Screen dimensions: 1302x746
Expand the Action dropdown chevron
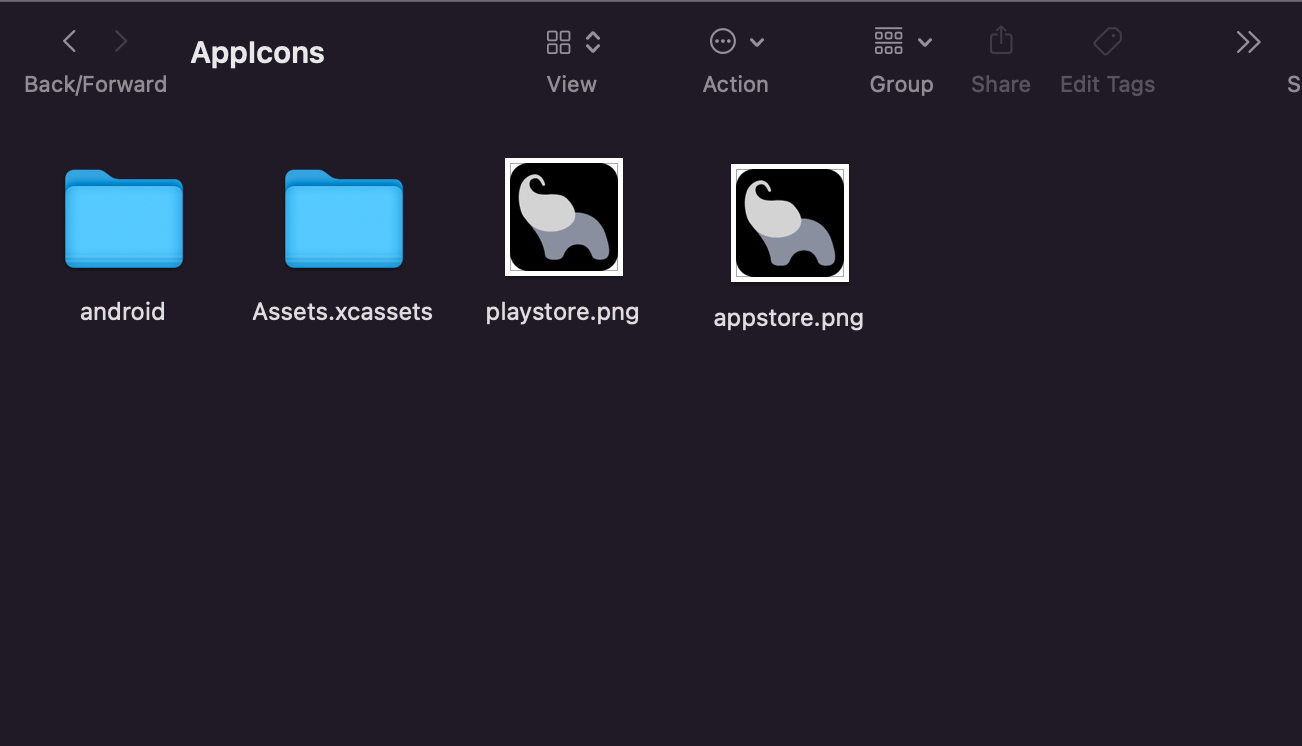click(x=757, y=42)
